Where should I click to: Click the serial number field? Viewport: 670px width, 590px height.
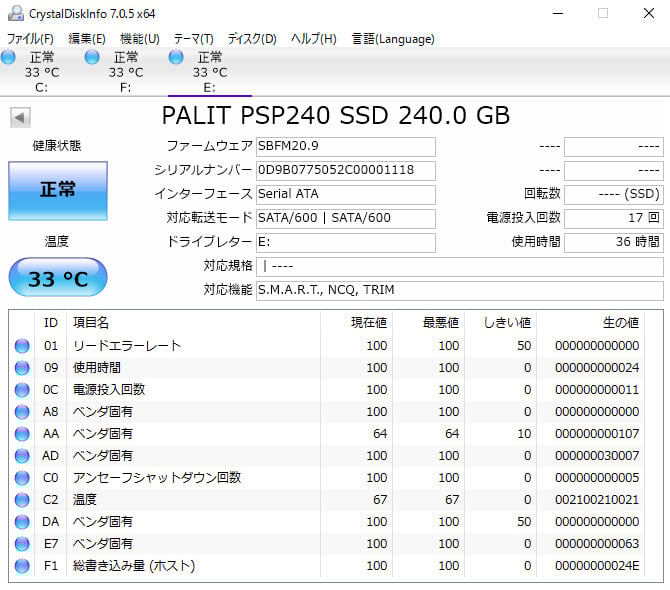coord(346,170)
